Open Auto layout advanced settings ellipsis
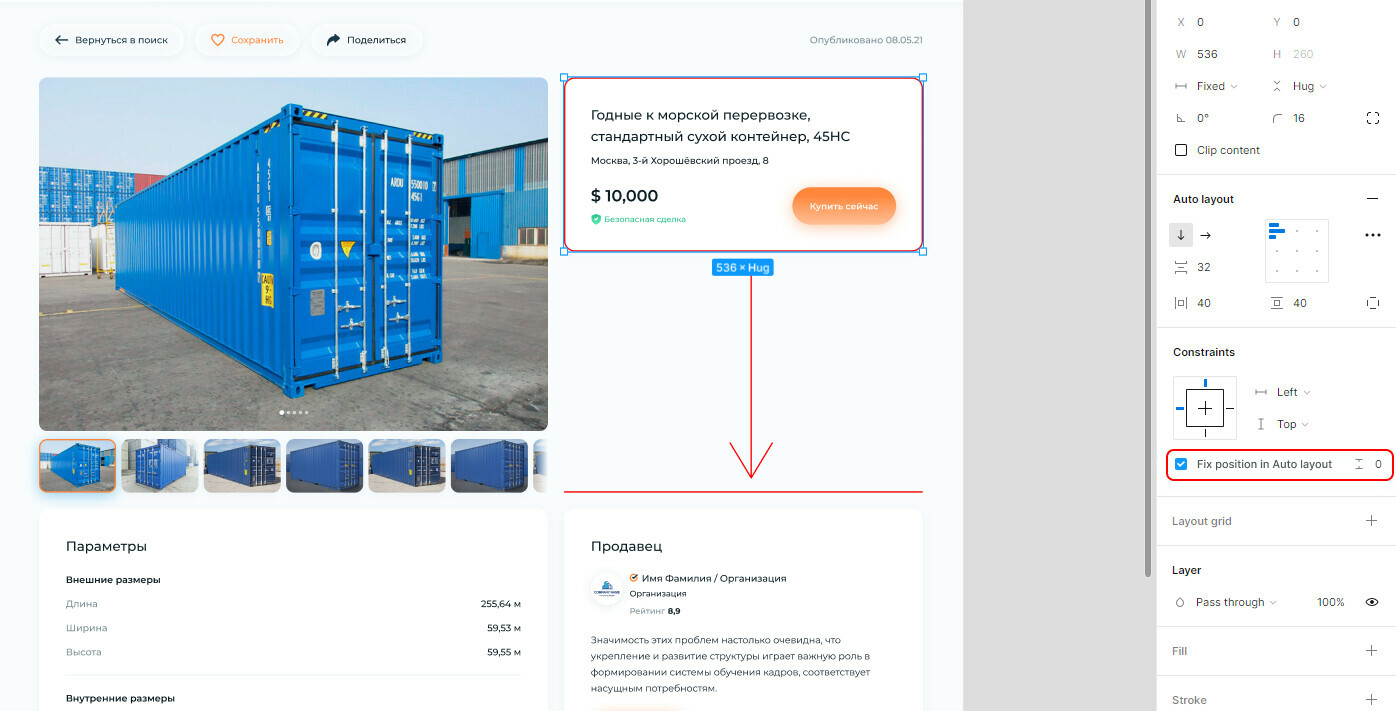This screenshot has width=1396, height=711. coord(1372,235)
